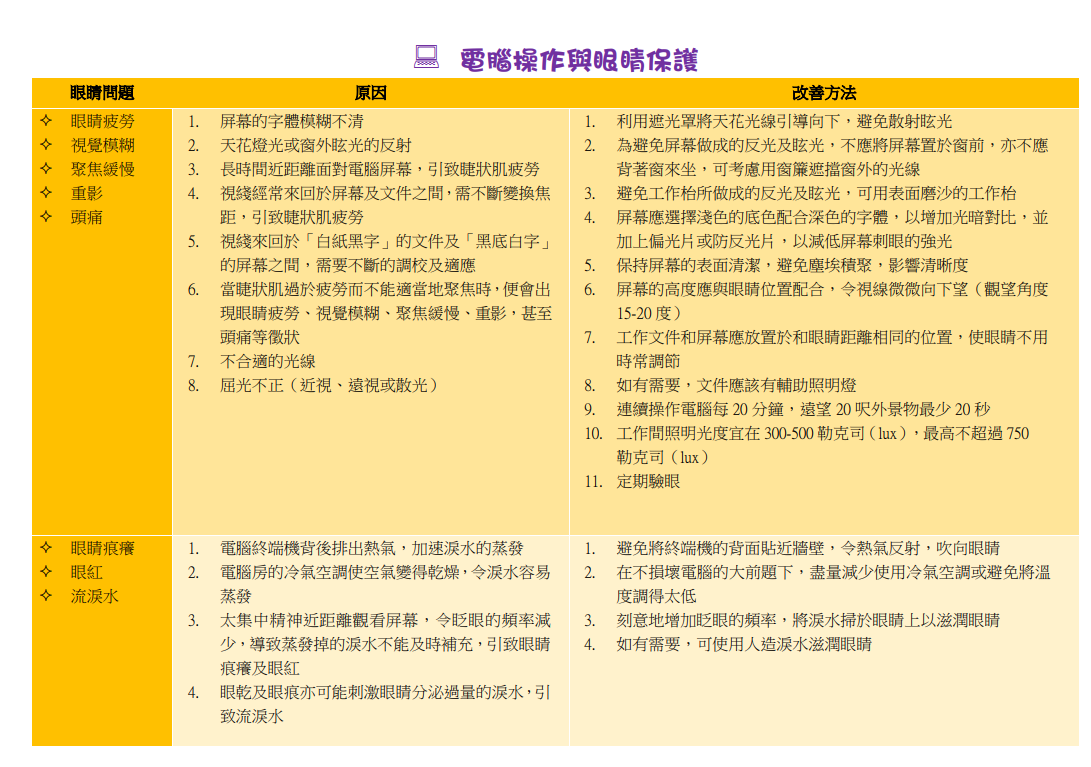1091x767 pixels.
Task: Click the diamond bullet before 聚焦緩慢
Action: click(x=46, y=169)
